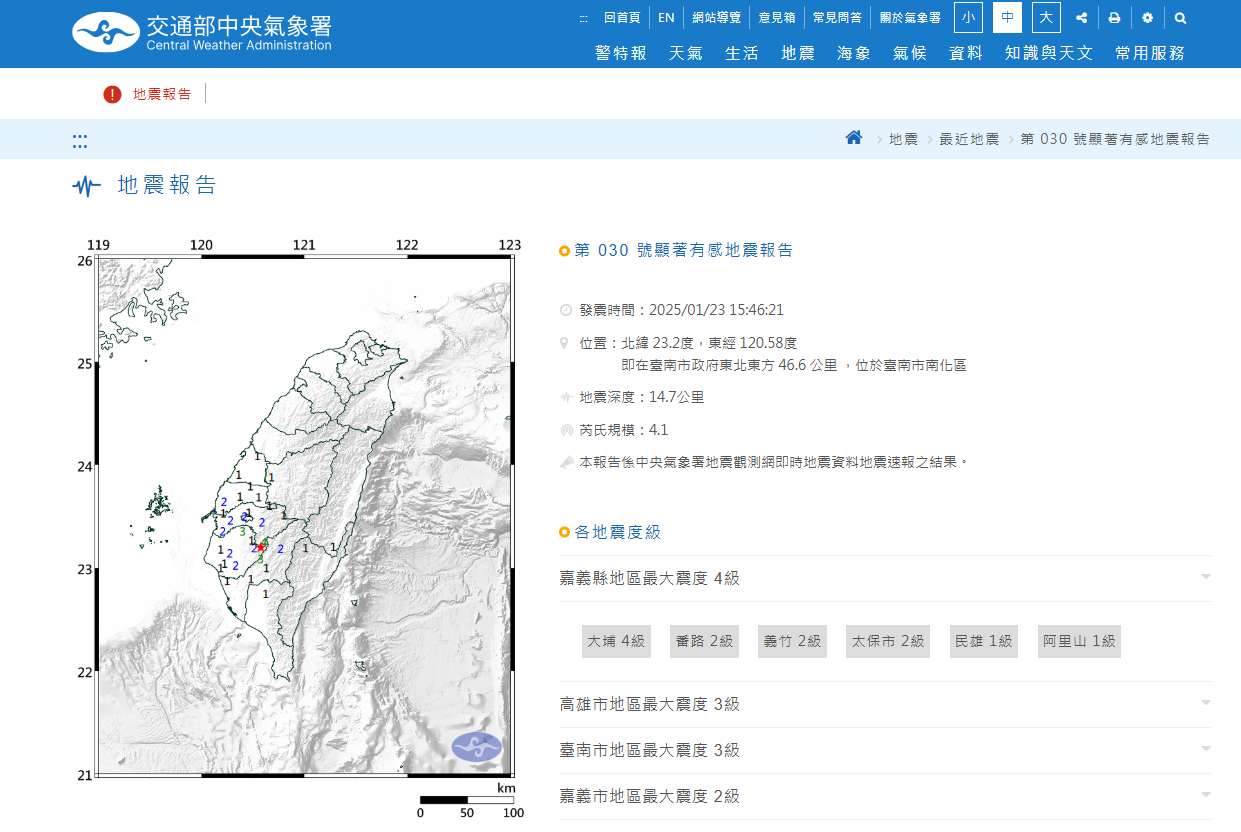Click the earthquake intensity map image
This screenshot has height=832, width=1241.
305,515
